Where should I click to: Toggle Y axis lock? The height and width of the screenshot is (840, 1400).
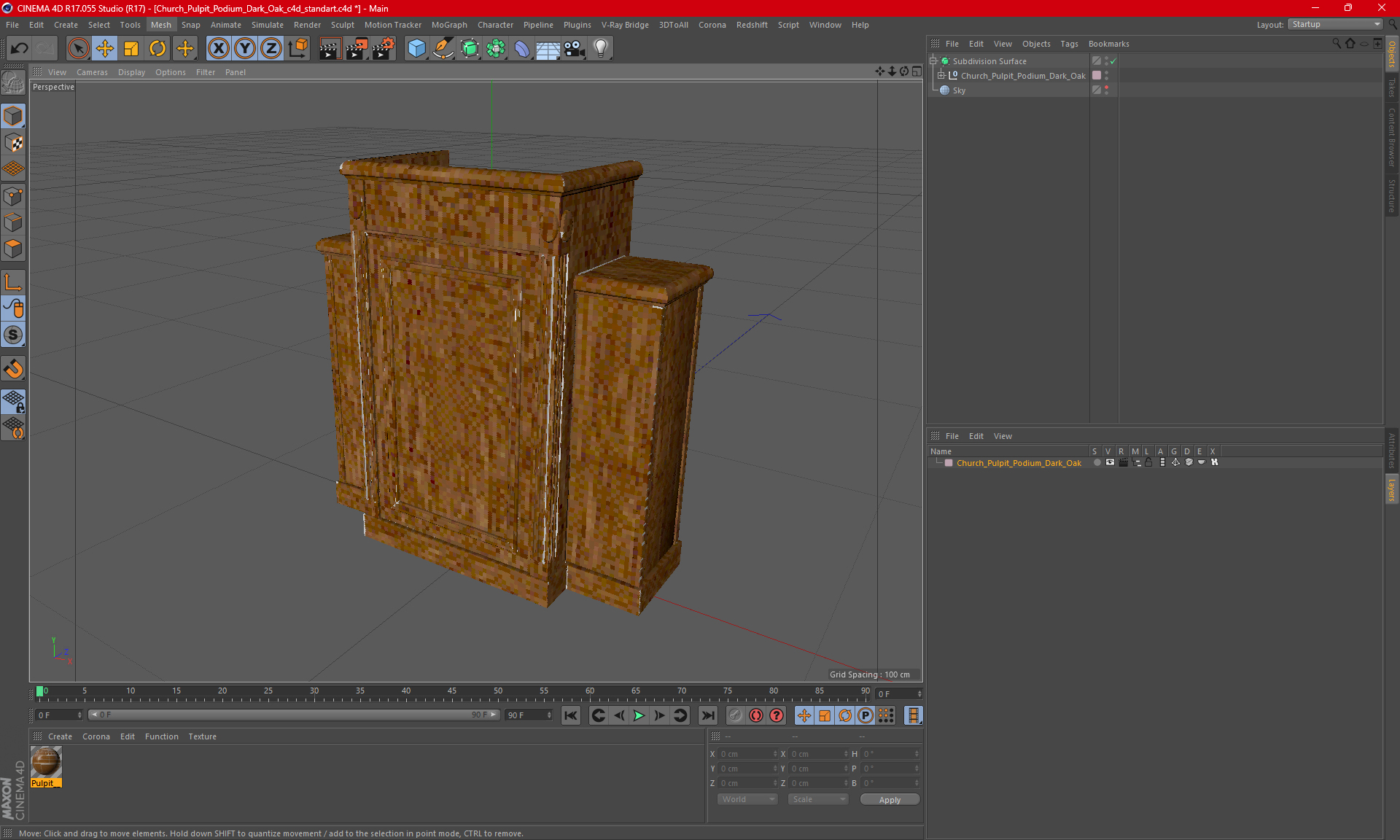click(x=245, y=49)
